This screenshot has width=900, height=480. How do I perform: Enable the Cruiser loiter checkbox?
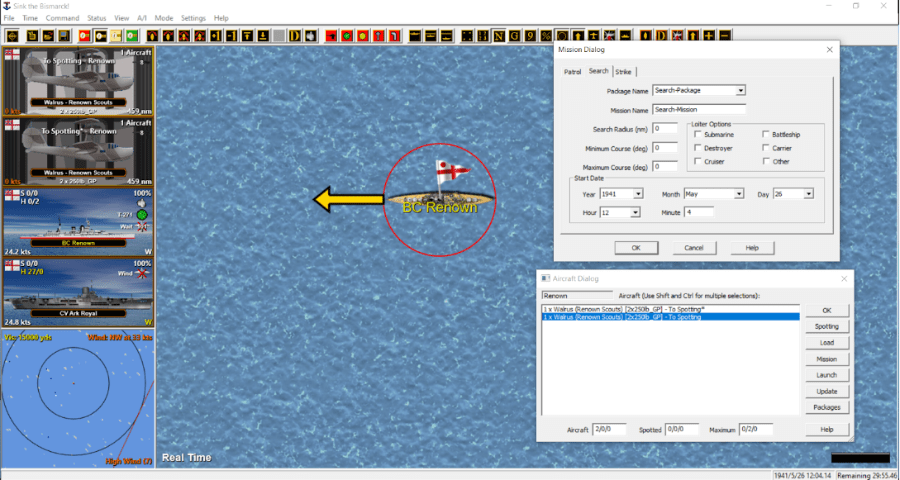(698, 161)
